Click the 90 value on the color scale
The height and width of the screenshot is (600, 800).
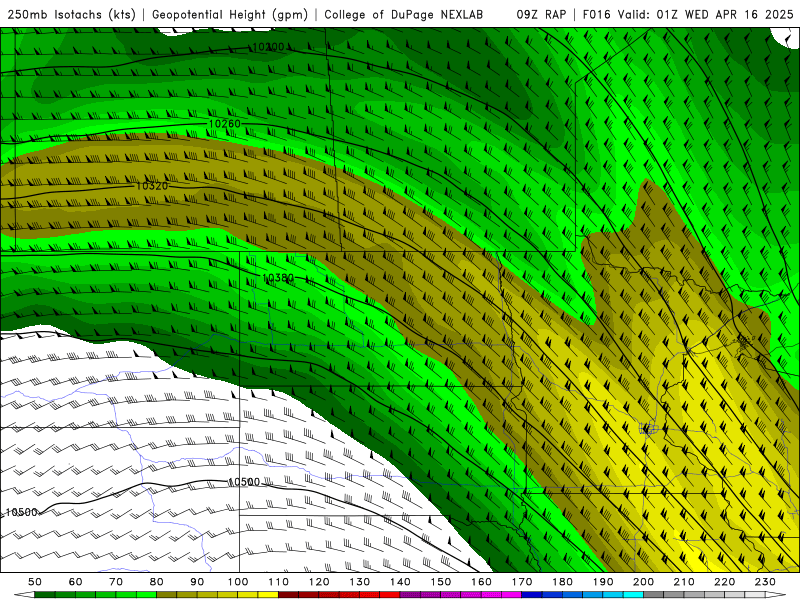[x=197, y=582]
